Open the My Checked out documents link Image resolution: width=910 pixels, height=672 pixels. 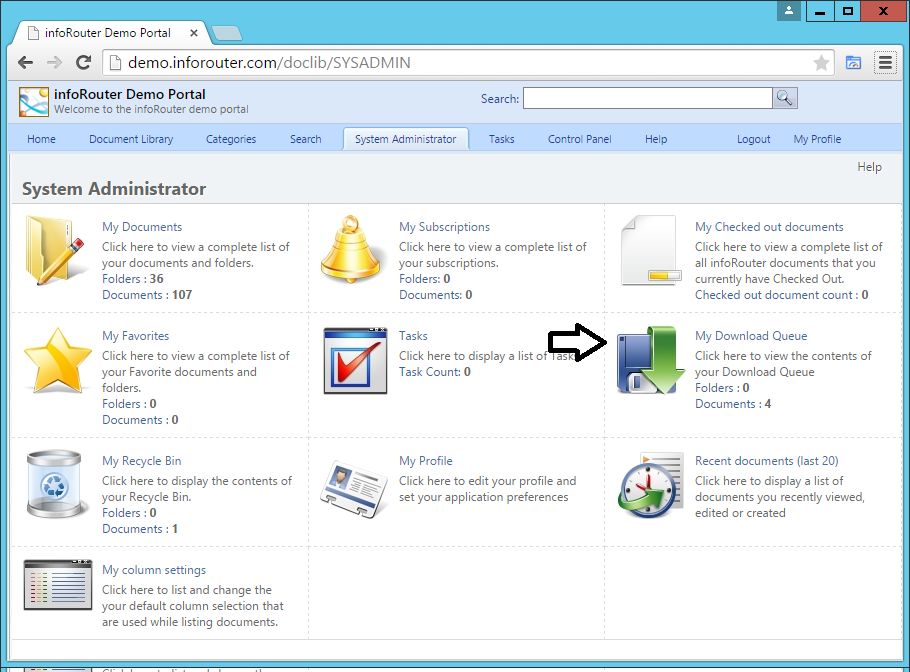(x=770, y=227)
